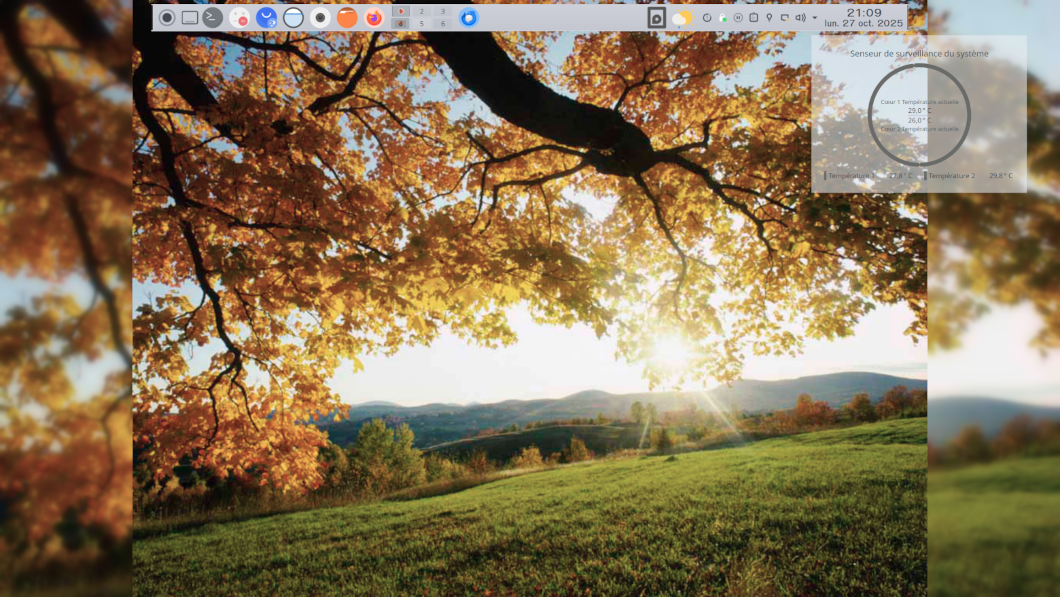The height and width of the screenshot is (597, 1060).
Task: Click the blue round icon right of pager
Action: [468, 17]
